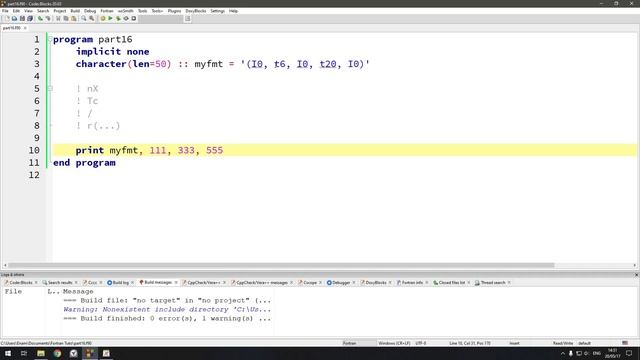Click the Windows (CR+LF) status bar field
Screen dimensions: 640x360
394,343
